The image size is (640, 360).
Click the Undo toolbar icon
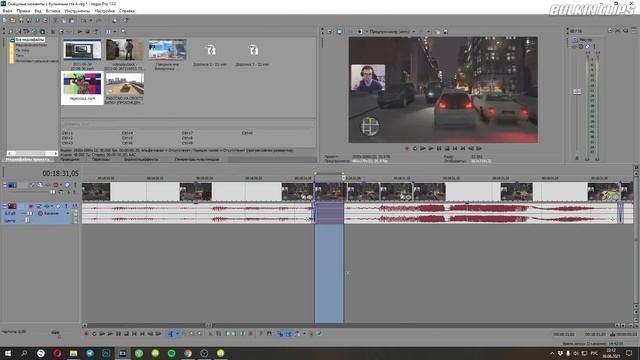84,20
